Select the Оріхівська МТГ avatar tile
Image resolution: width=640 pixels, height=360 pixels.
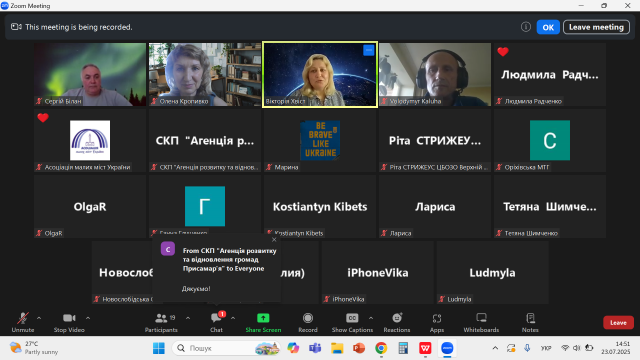point(550,140)
